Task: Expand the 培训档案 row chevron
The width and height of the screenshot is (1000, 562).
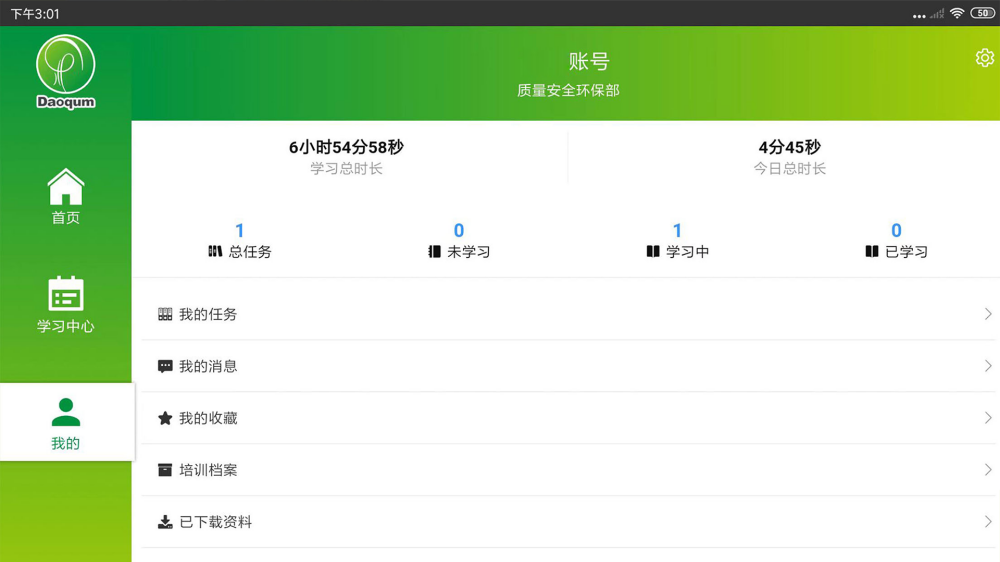Action: click(x=988, y=470)
